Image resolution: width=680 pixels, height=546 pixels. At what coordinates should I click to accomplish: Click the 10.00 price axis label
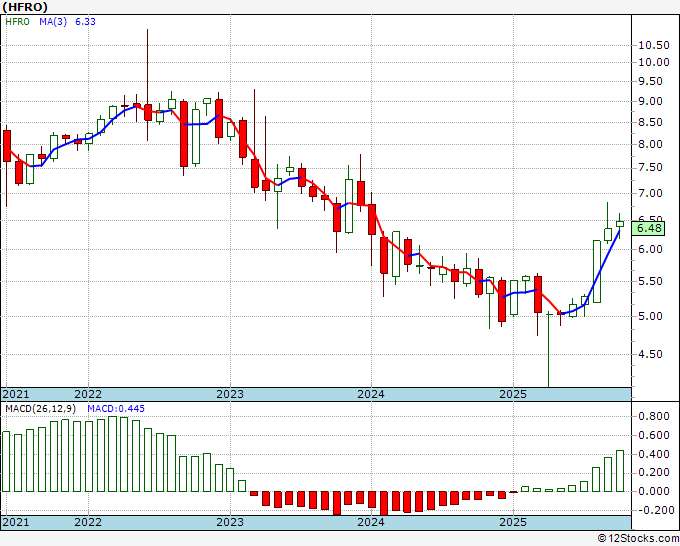pyautogui.click(x=654, y=62)
